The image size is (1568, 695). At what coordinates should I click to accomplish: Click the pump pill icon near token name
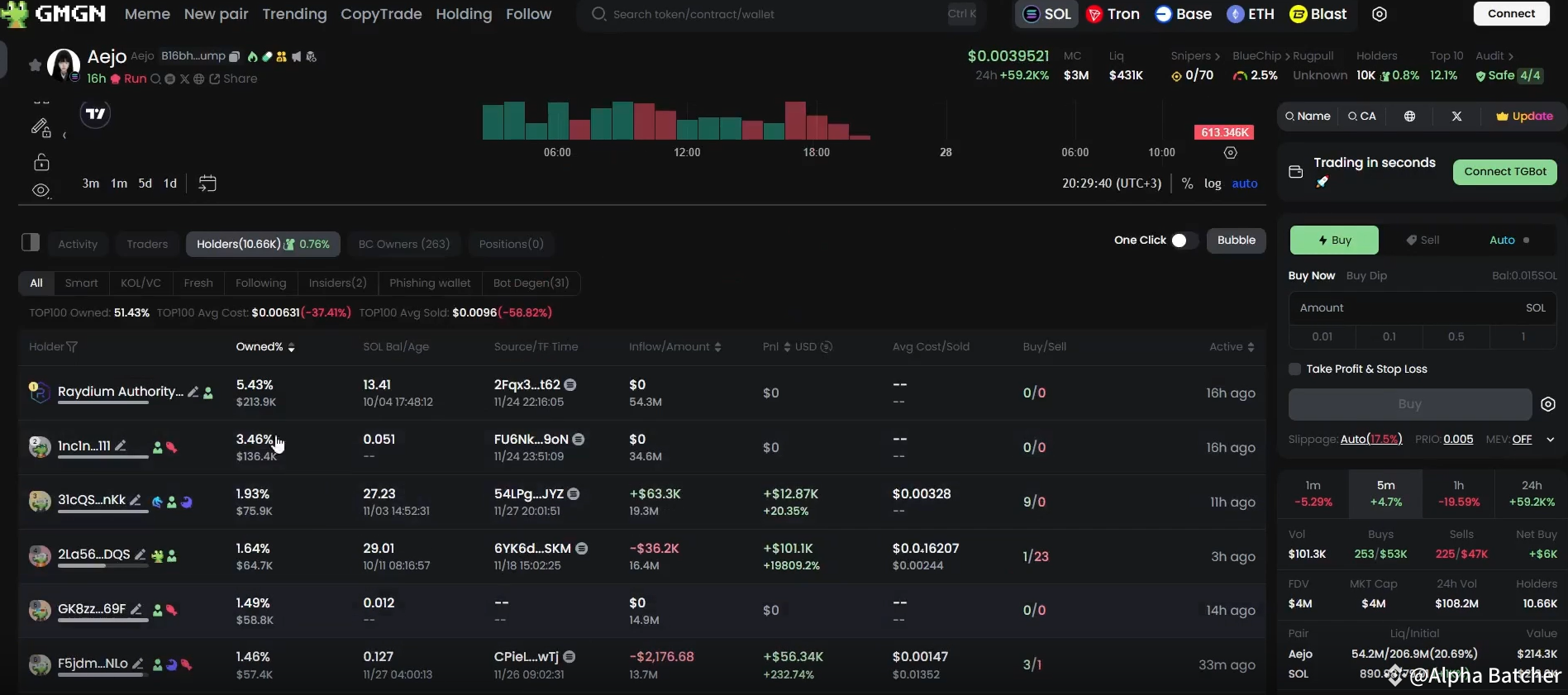click(267, 56)
